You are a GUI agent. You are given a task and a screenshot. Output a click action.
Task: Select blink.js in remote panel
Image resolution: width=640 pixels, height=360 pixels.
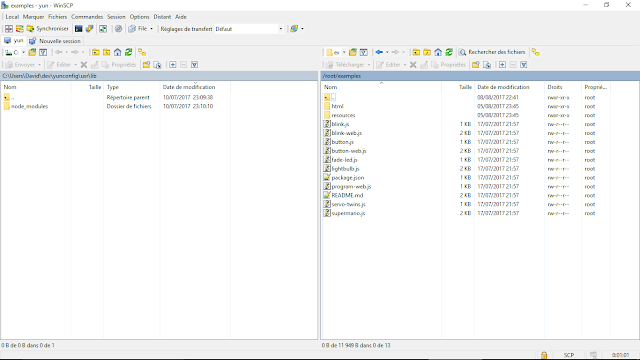click(x=340, y=124)
